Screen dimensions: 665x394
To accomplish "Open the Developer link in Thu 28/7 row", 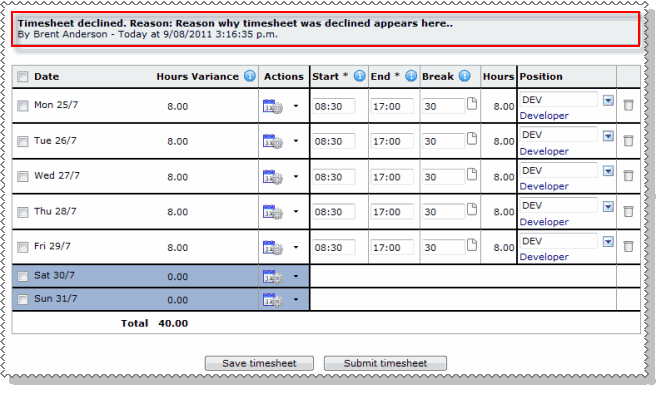I will click(544, 222).
